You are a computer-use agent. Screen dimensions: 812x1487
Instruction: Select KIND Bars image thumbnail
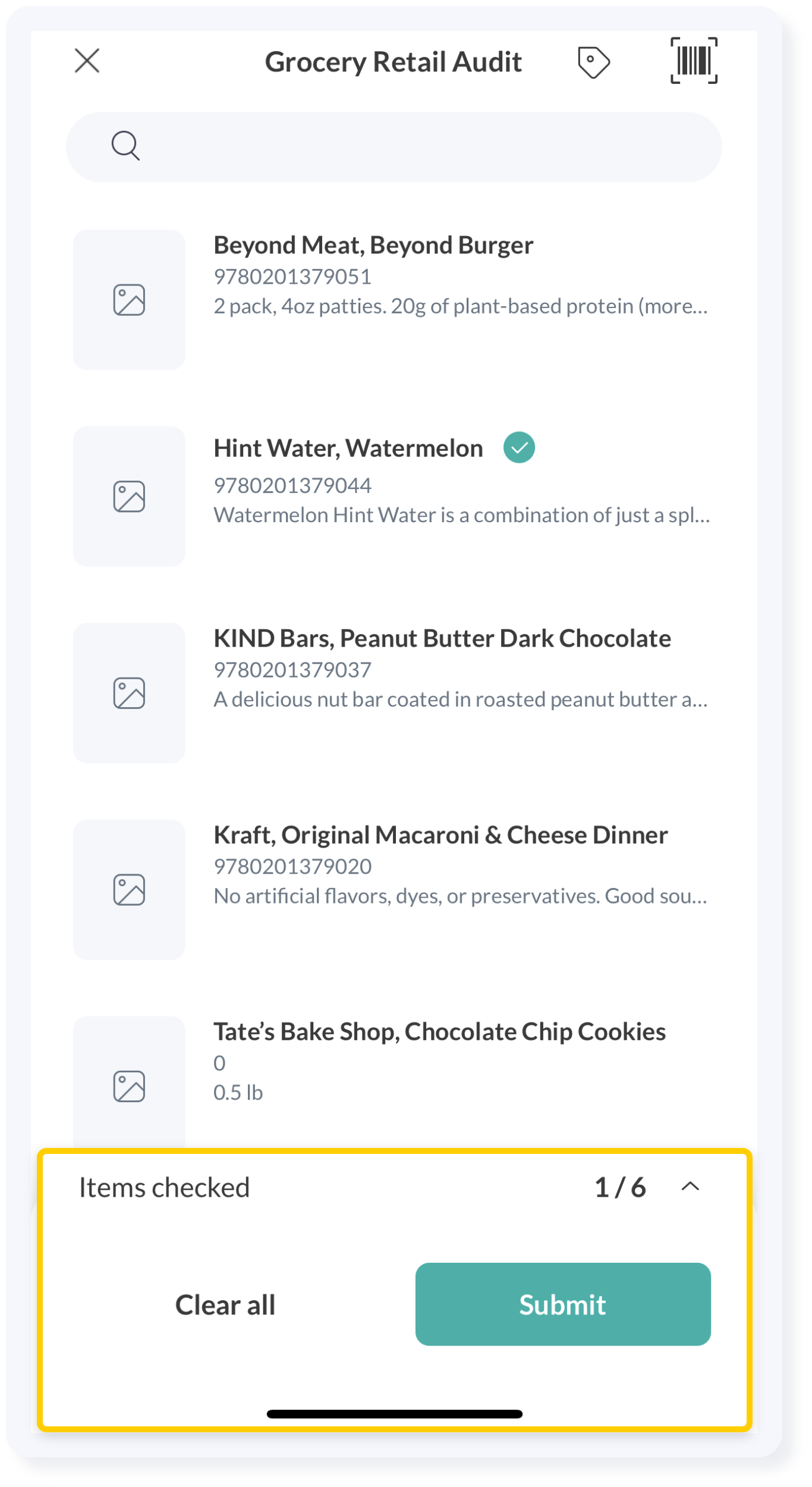[x=129, y=693]
